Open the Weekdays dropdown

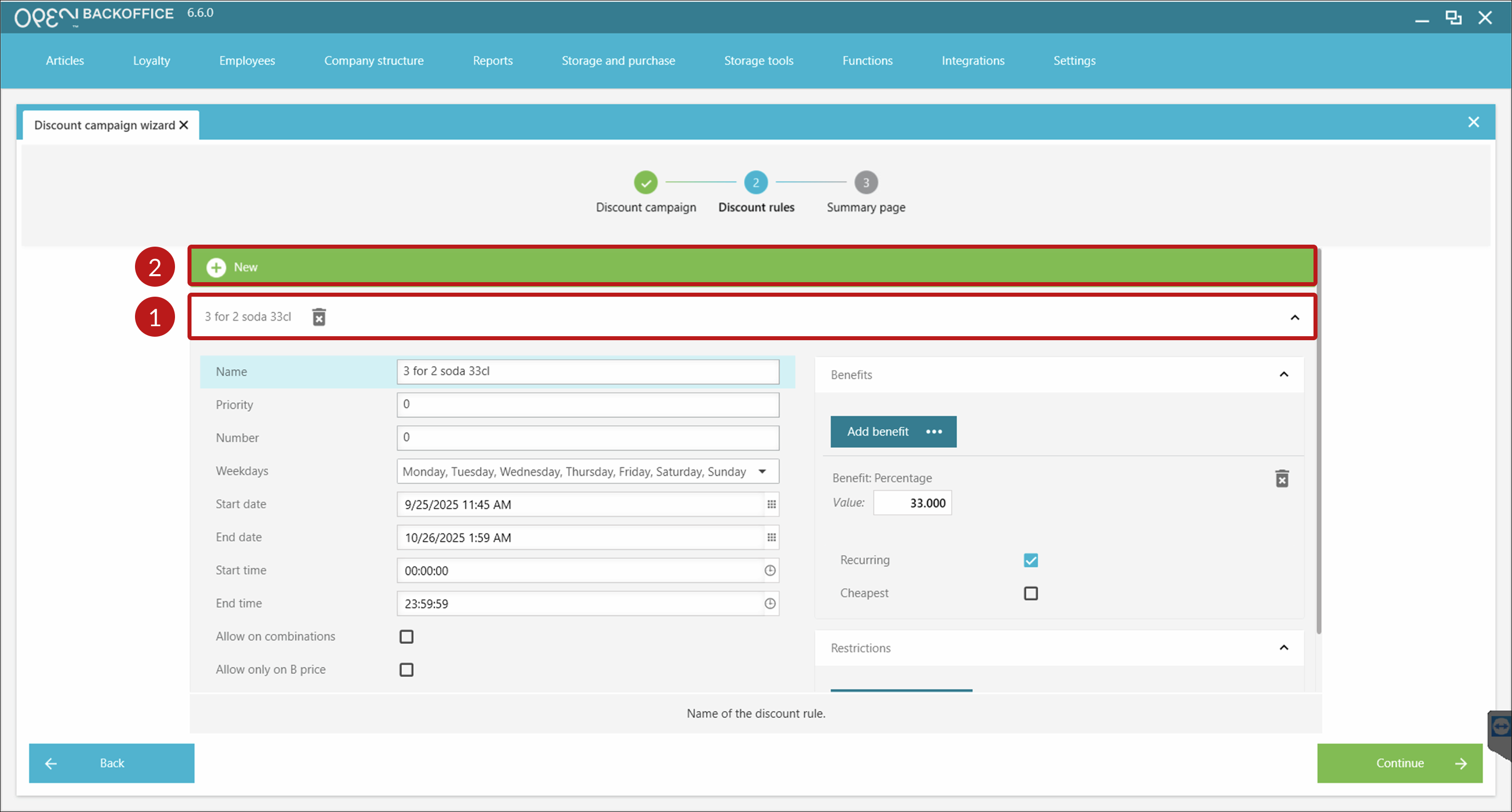762,471
